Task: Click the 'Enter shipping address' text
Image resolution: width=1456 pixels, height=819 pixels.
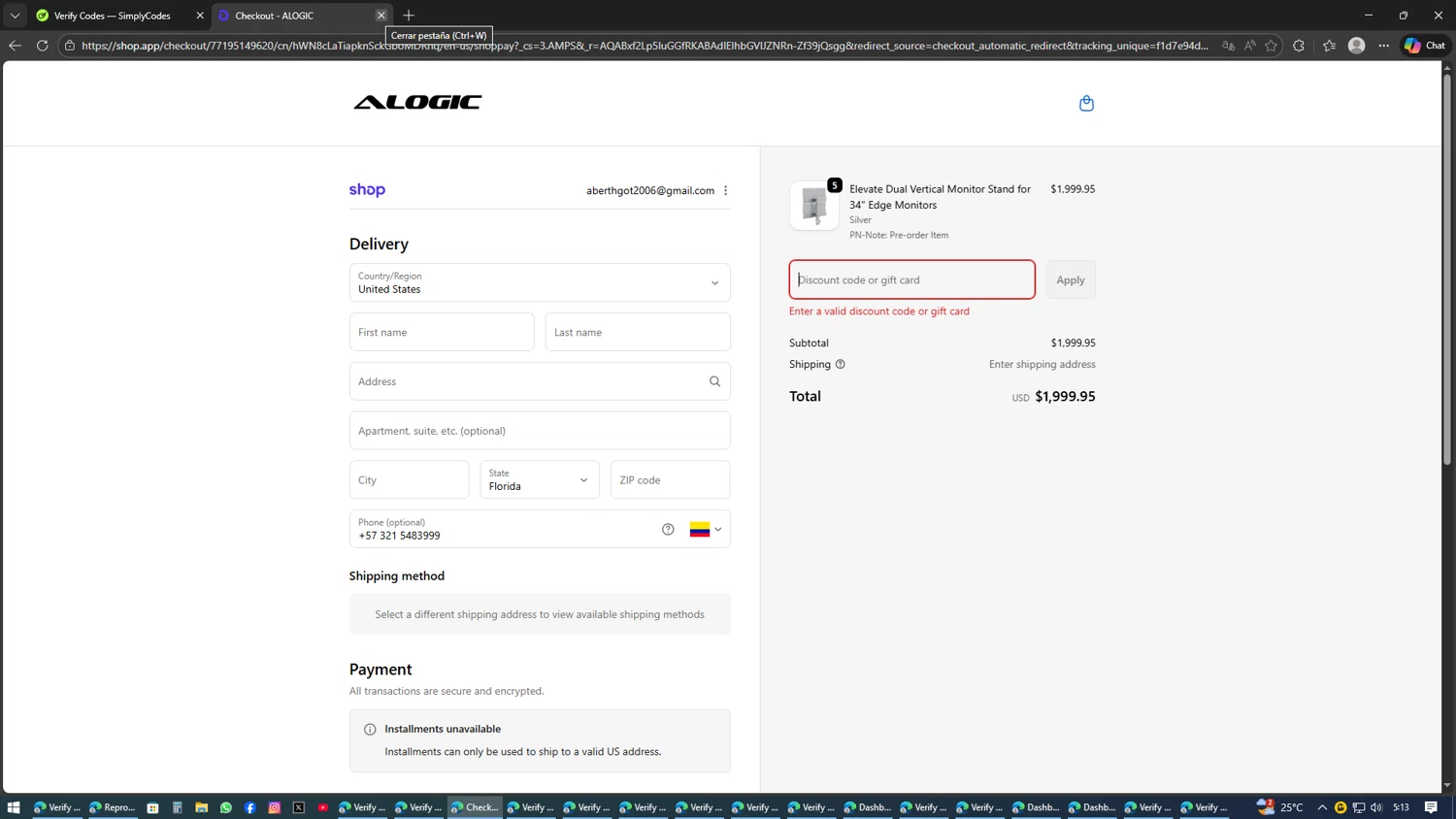Action: [x=1042, y=364]
